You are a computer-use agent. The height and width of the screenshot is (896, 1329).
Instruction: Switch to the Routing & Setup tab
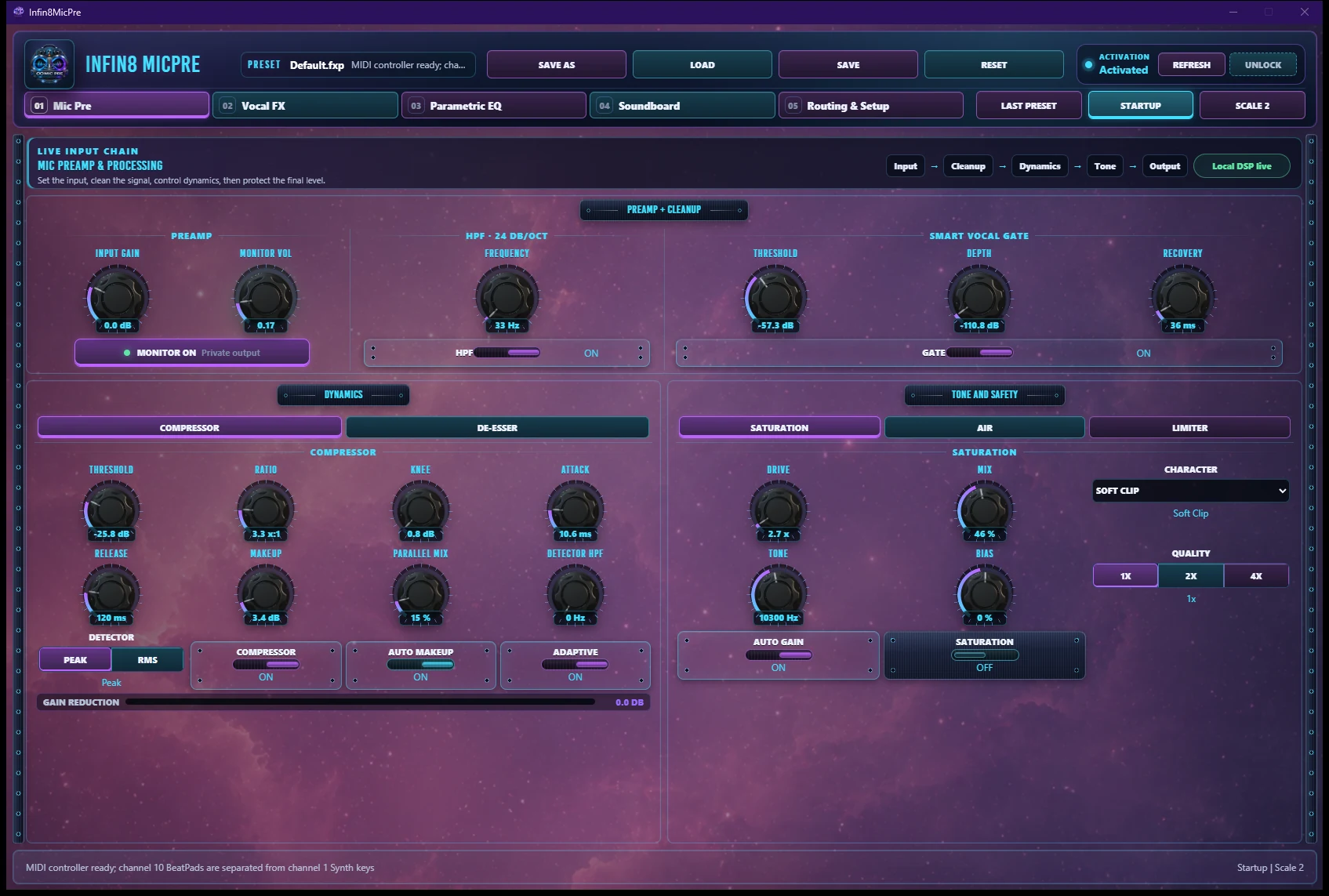point(870,105)
